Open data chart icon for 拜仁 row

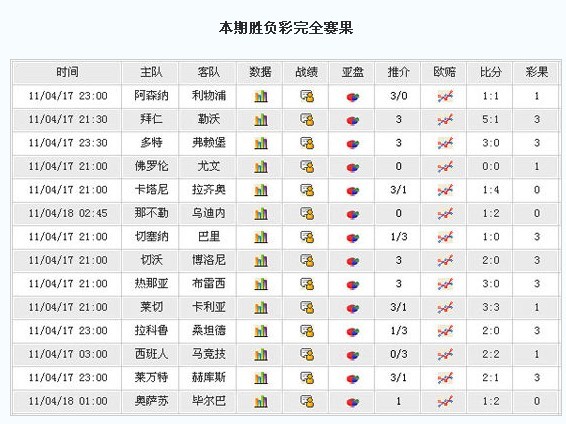[x=261, y=120]
